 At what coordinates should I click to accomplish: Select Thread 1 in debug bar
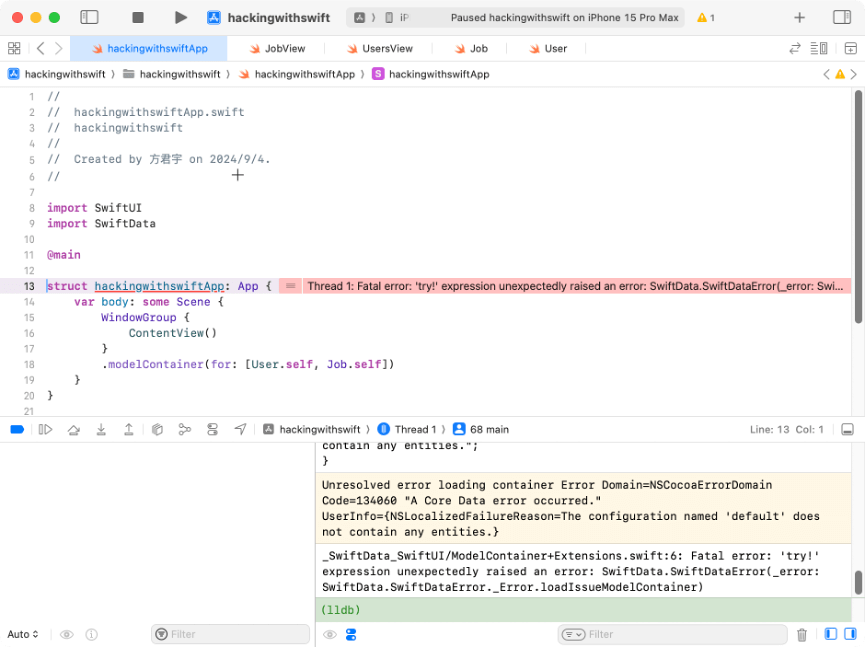407,429
